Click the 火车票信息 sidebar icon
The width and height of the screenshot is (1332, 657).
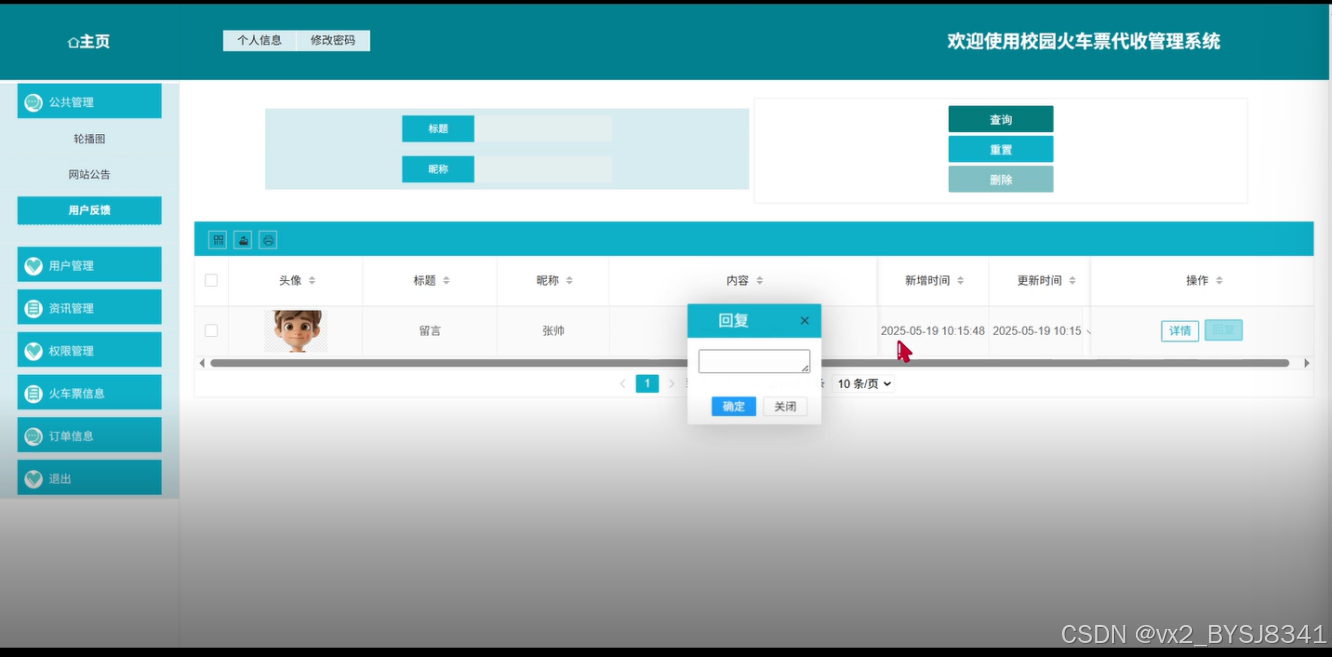coord(33,393)
